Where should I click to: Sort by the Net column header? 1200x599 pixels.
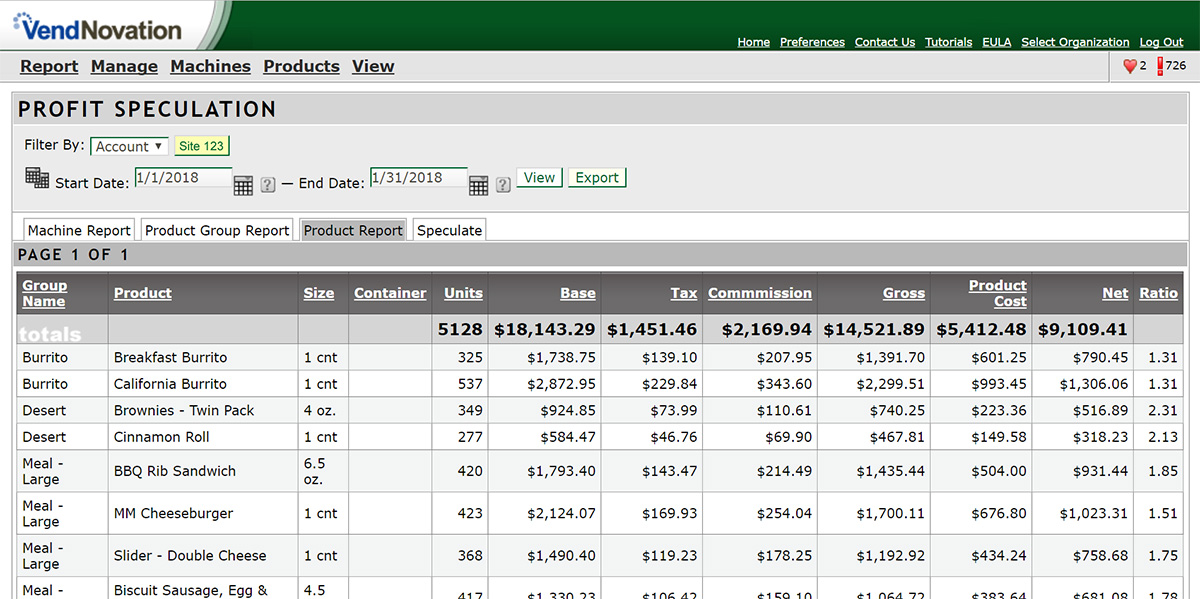pos(1115,293)
